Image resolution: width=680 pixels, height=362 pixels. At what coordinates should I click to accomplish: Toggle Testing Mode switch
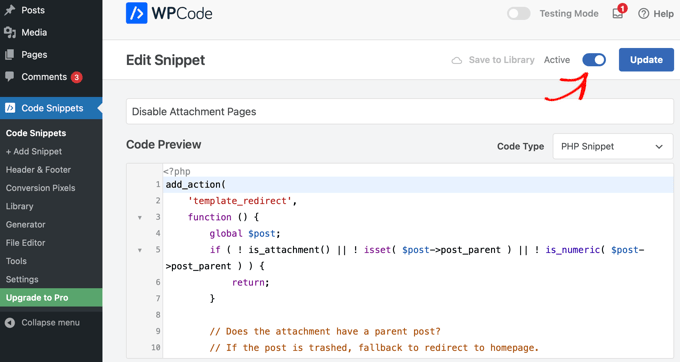pos(519,13)
